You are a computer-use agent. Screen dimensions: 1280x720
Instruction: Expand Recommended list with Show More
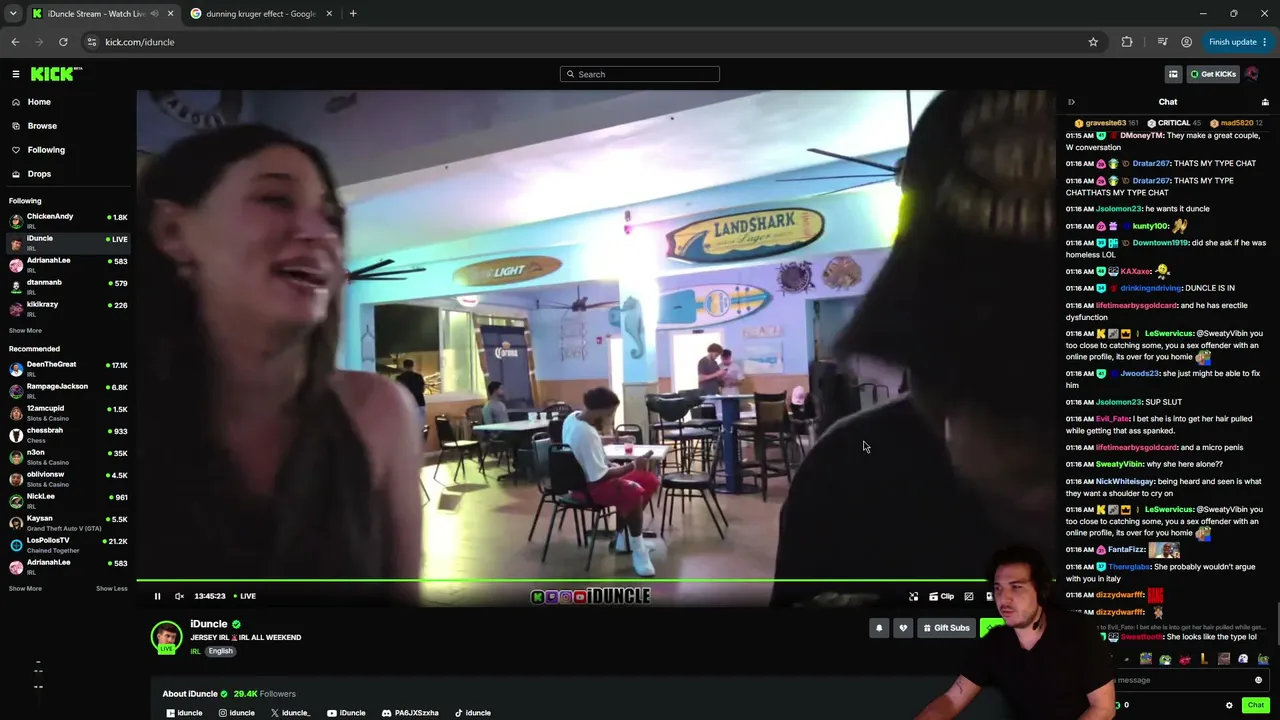click(x=25, y=589)
